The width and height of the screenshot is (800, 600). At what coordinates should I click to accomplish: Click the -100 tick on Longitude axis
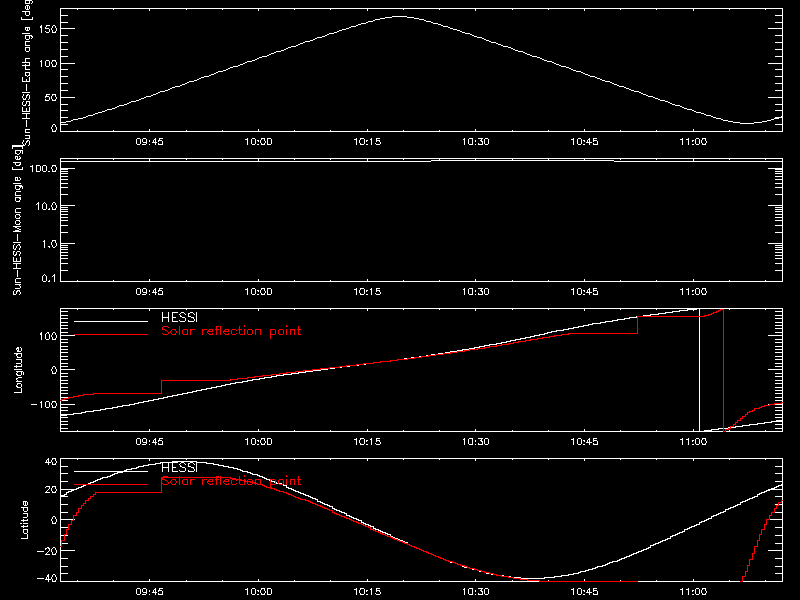point(44,404)
